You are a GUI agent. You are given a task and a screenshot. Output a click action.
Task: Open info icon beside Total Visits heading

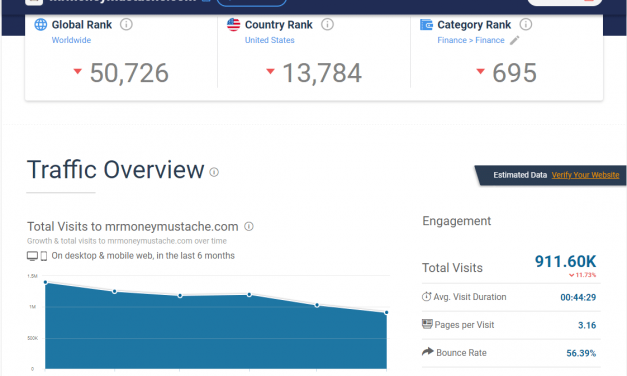[249, 226]
